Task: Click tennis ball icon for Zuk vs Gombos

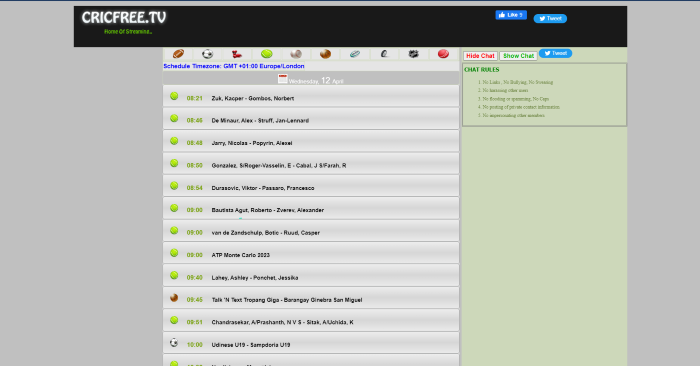Action: tap(174, 96)
